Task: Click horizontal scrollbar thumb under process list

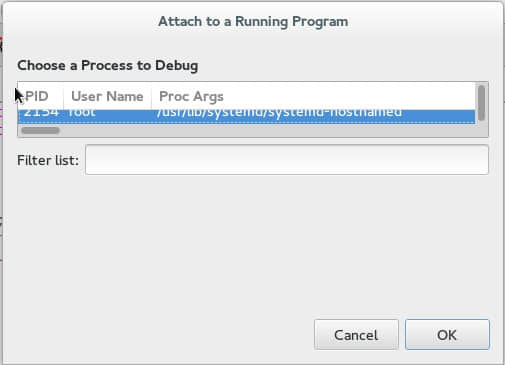Action: 40,130
